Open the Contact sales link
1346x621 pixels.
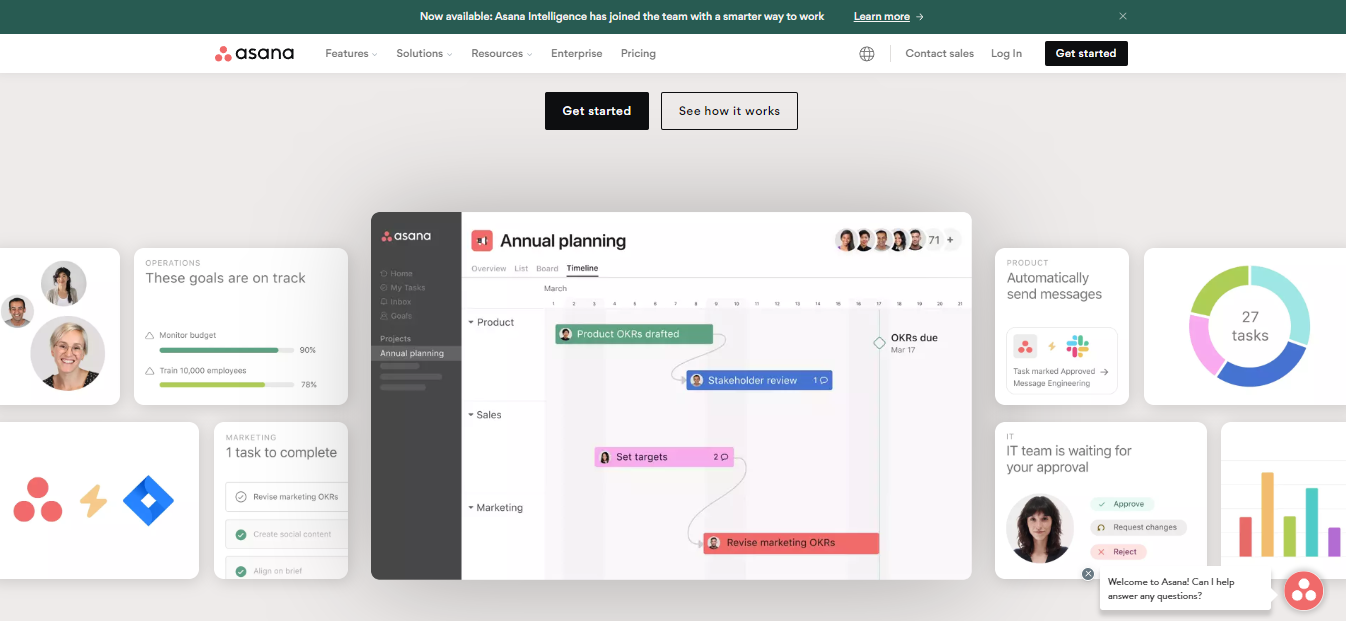(939, 54)
